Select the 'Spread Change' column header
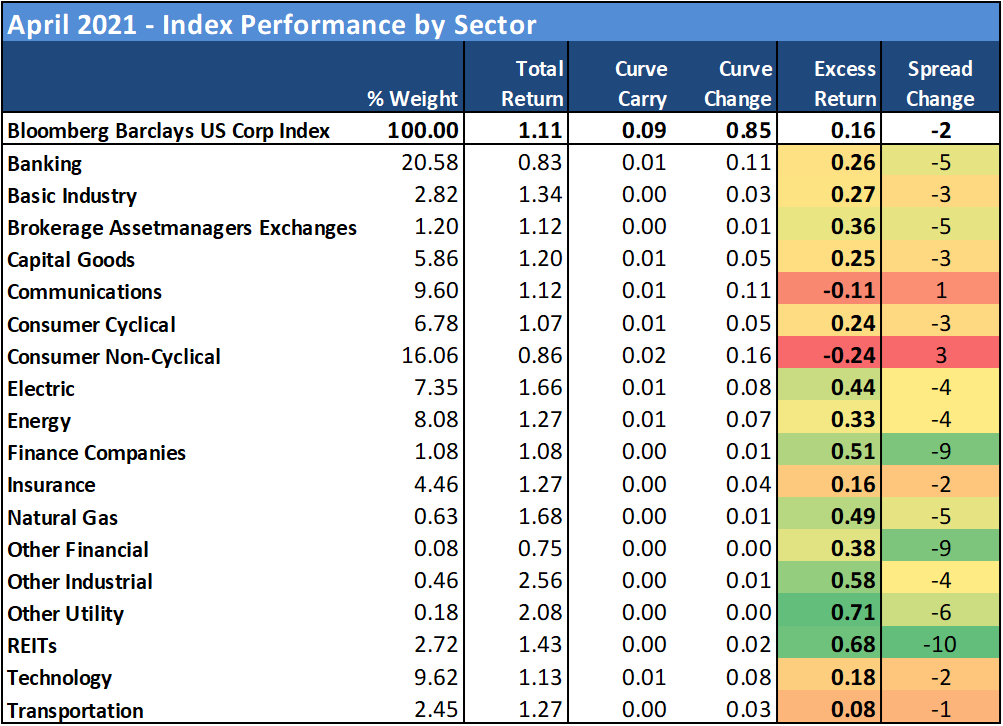The width and height of the screenshot is (1003, 726). coord(940,84)
